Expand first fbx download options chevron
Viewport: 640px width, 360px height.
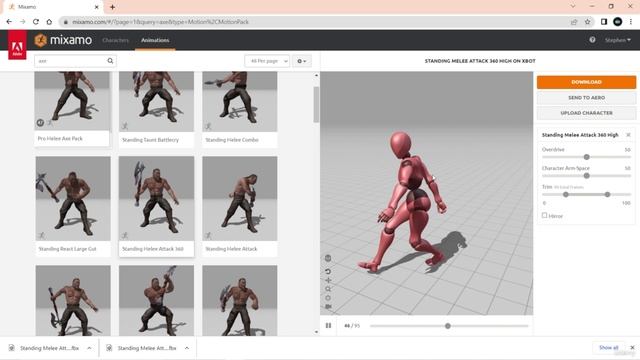89,348
